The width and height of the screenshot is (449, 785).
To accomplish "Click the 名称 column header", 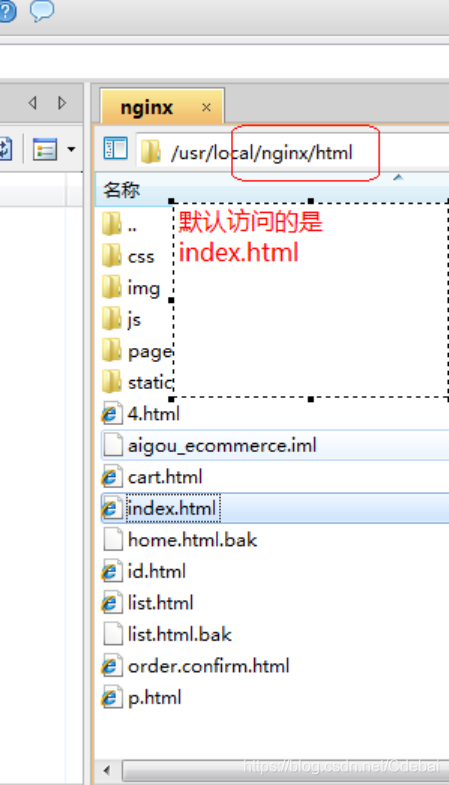I will (122, 190).
